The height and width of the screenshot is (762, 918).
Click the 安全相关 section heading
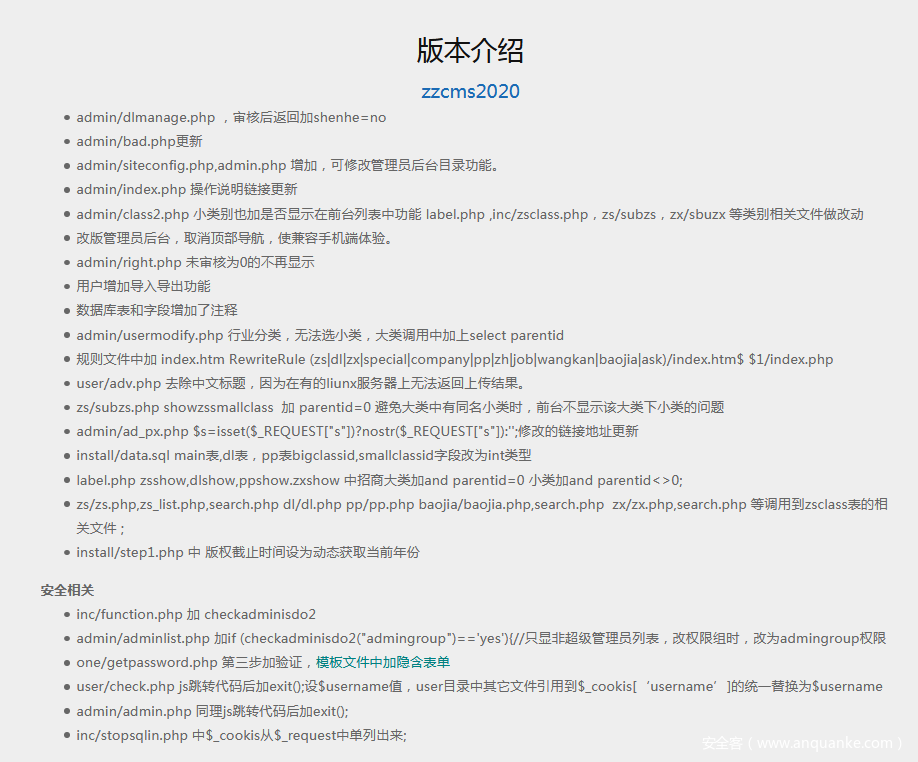pos(67,590)
